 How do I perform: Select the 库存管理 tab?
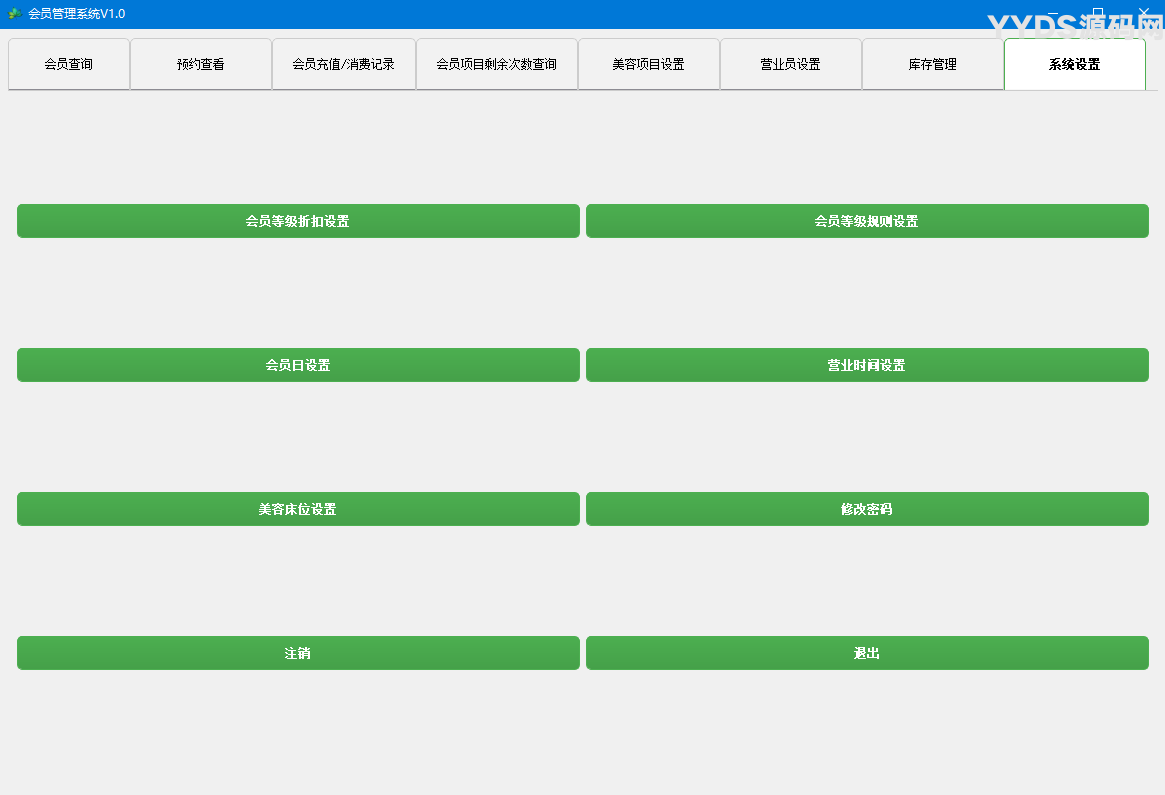tap(933, 63)
